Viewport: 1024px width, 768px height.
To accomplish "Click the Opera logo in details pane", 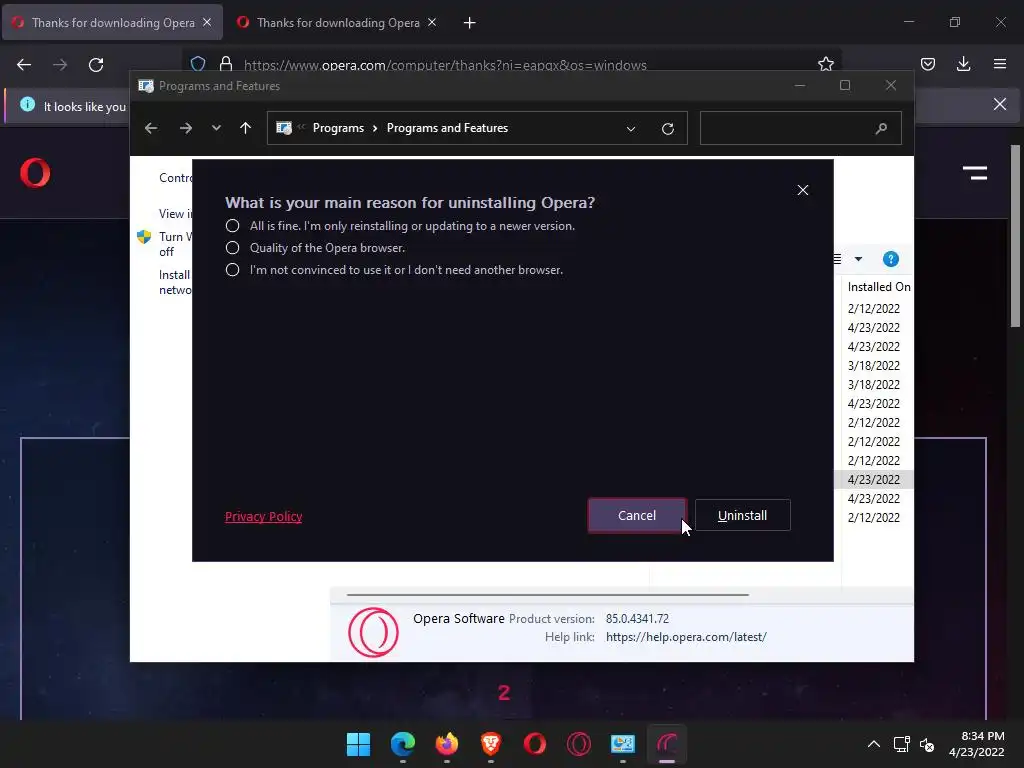I will click(x=373, y=632).
